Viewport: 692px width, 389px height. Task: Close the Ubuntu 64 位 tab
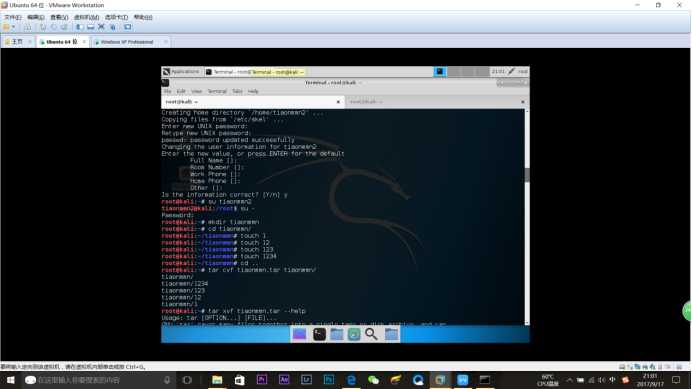click(84, 42)
